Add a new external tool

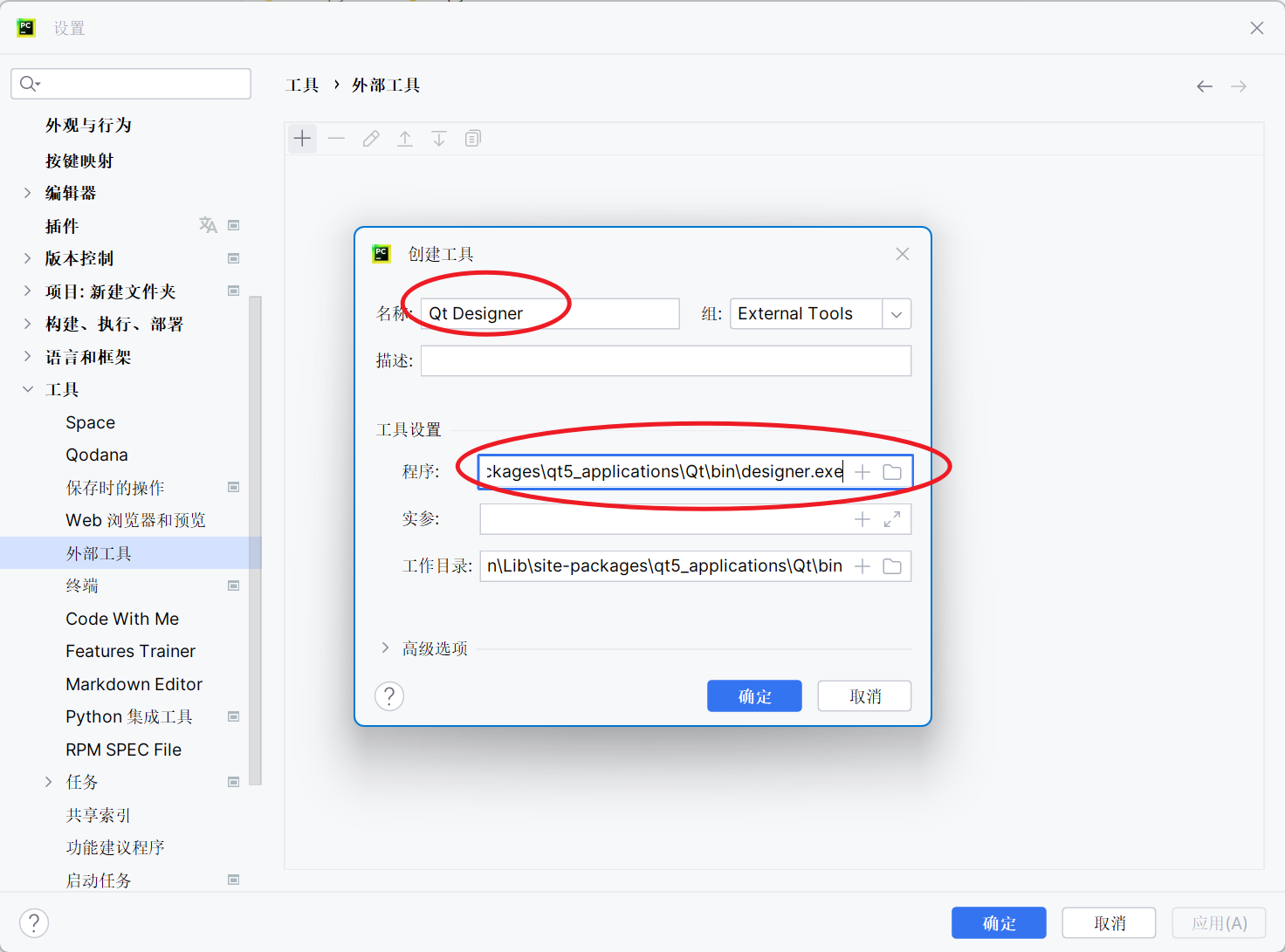[302, 138]
